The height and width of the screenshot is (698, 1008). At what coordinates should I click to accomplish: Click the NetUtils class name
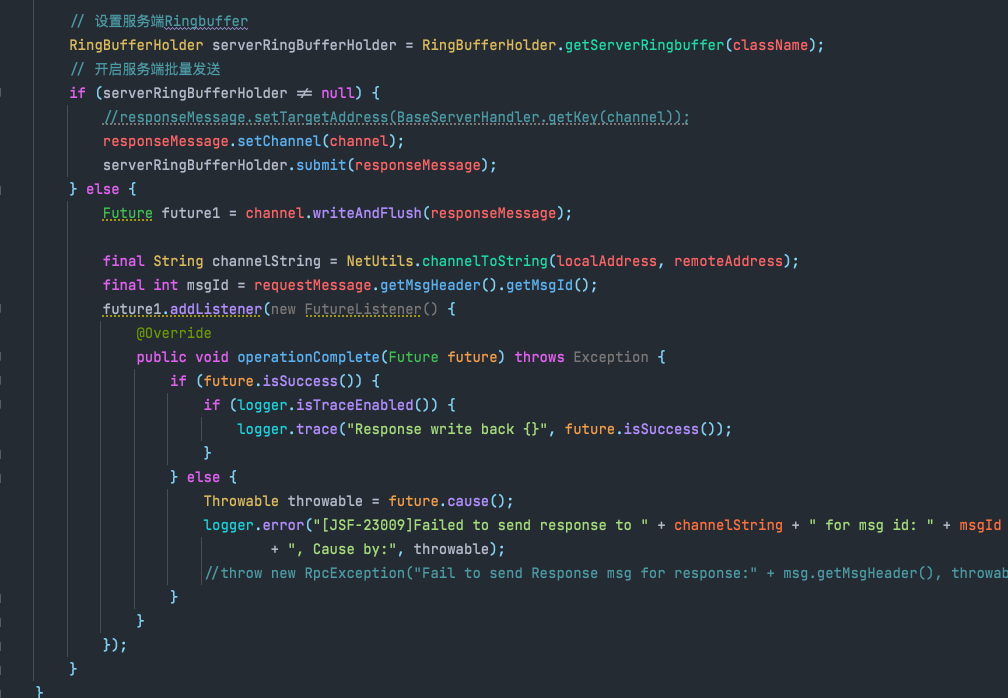pyautogui.click(x=380, y=262)
